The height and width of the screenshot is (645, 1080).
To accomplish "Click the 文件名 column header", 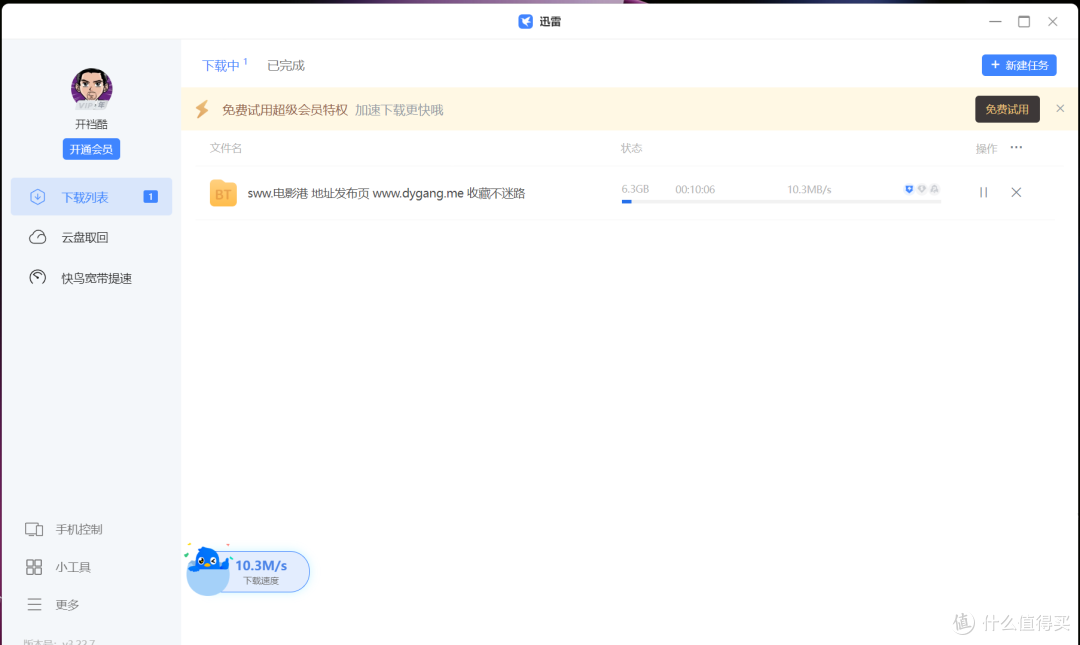I will click(x=226, y=148).
